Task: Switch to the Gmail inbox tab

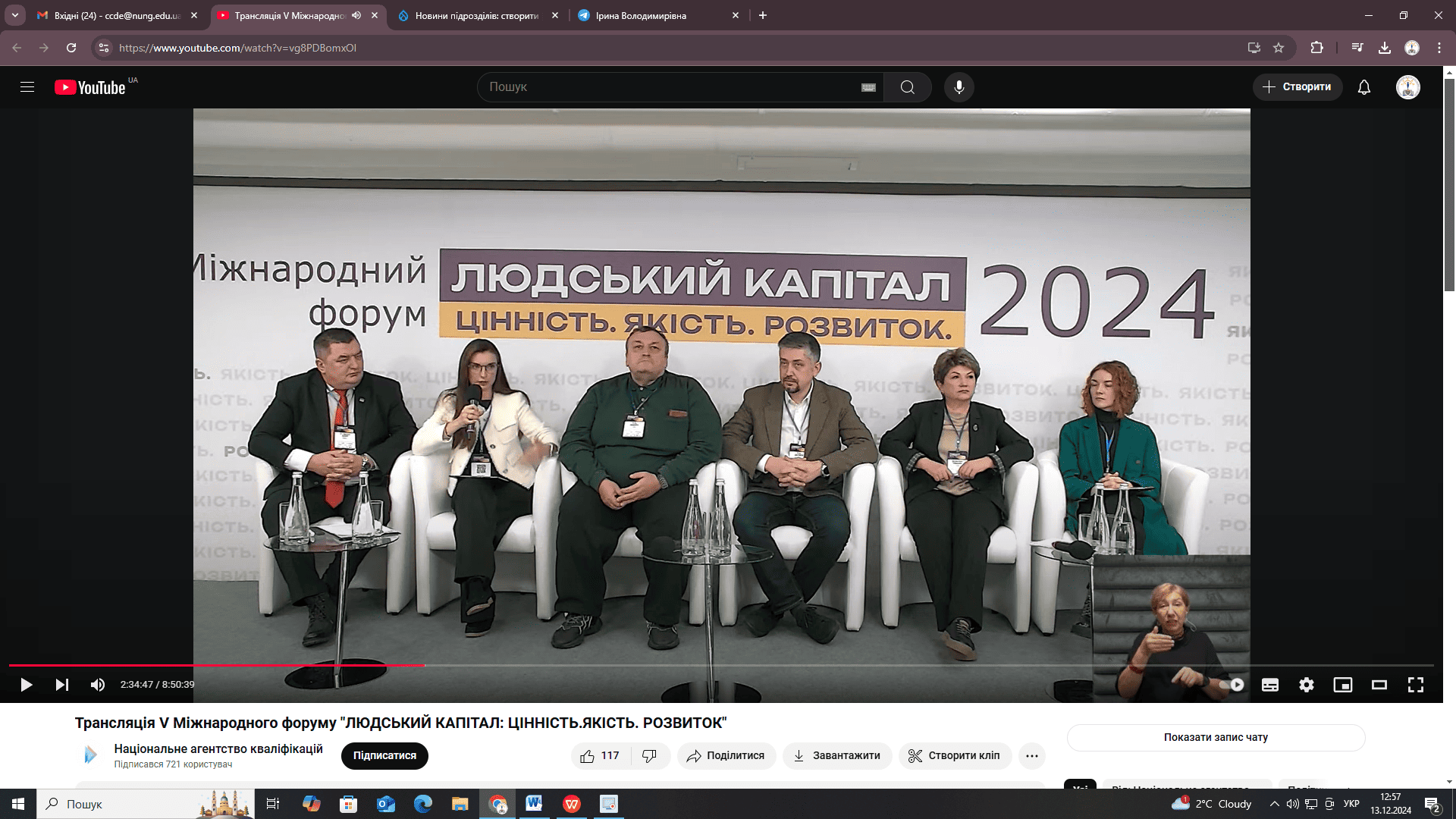Action: pyautogui.click(x=118, y=15)
